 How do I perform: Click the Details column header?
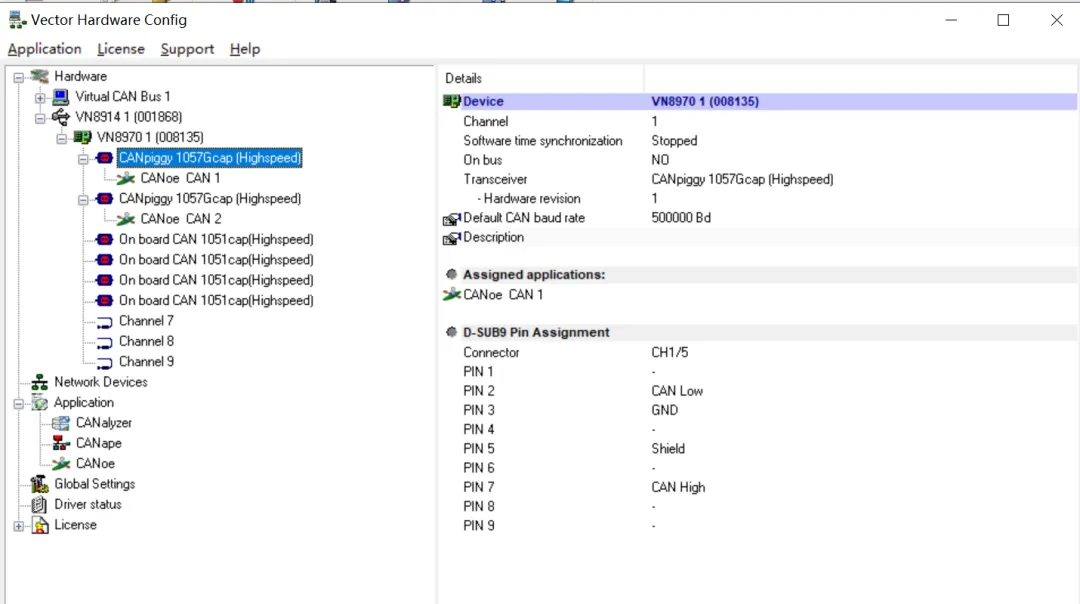click(x=541, y=79)
